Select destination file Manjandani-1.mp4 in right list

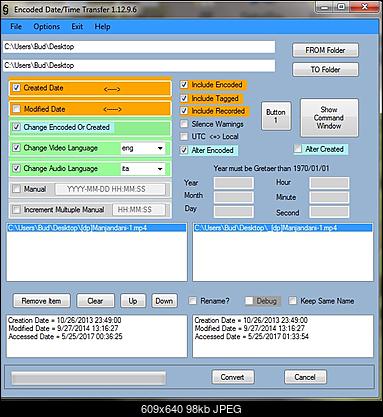coord(283,228)
